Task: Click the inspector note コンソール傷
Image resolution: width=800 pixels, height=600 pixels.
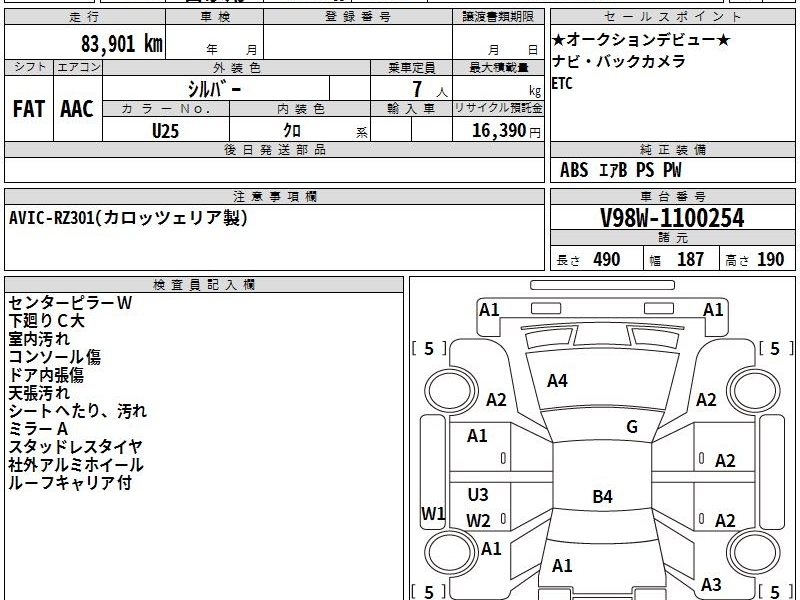Action: click(55, 357)
